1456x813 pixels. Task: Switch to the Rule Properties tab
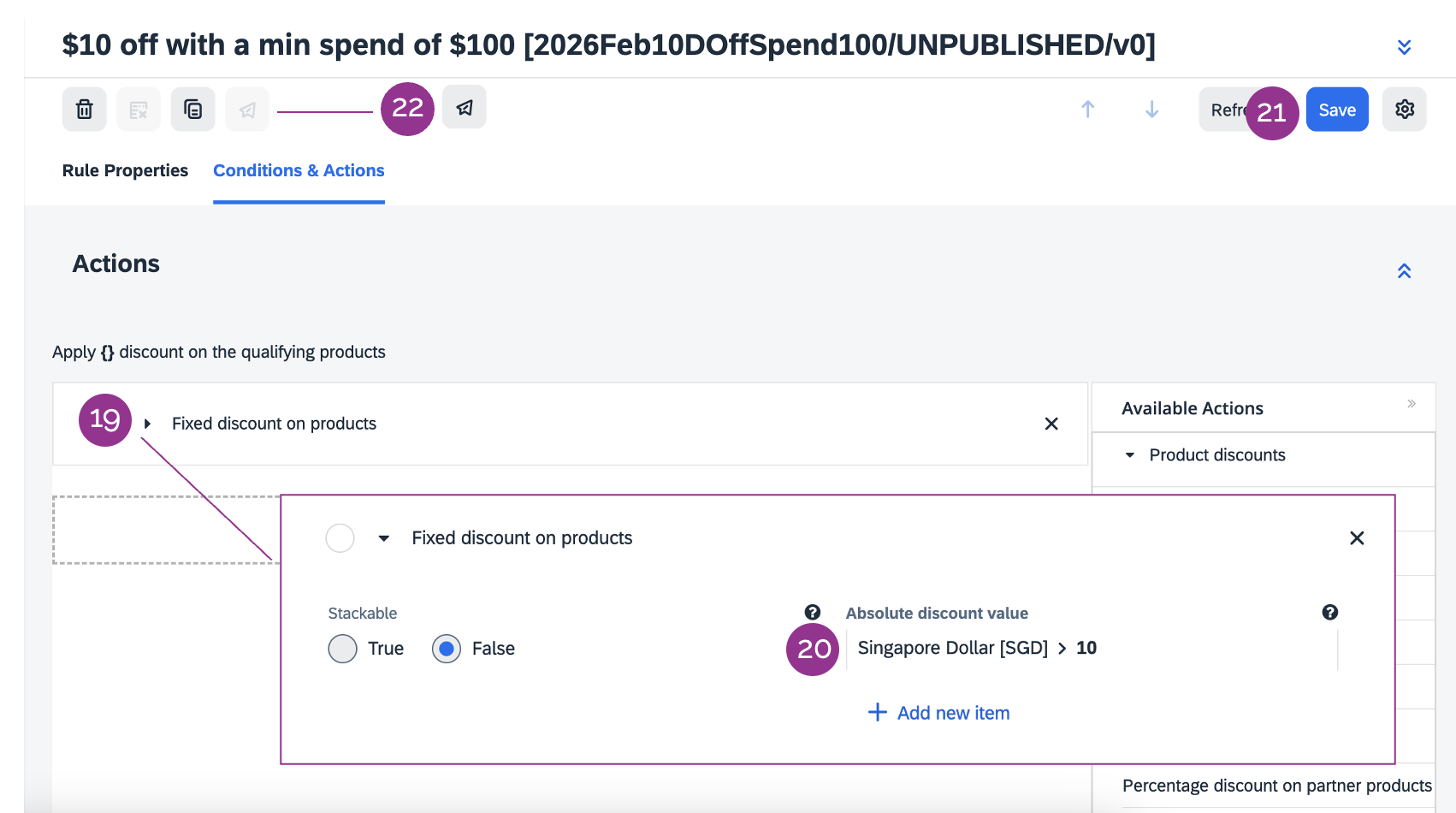125,170
